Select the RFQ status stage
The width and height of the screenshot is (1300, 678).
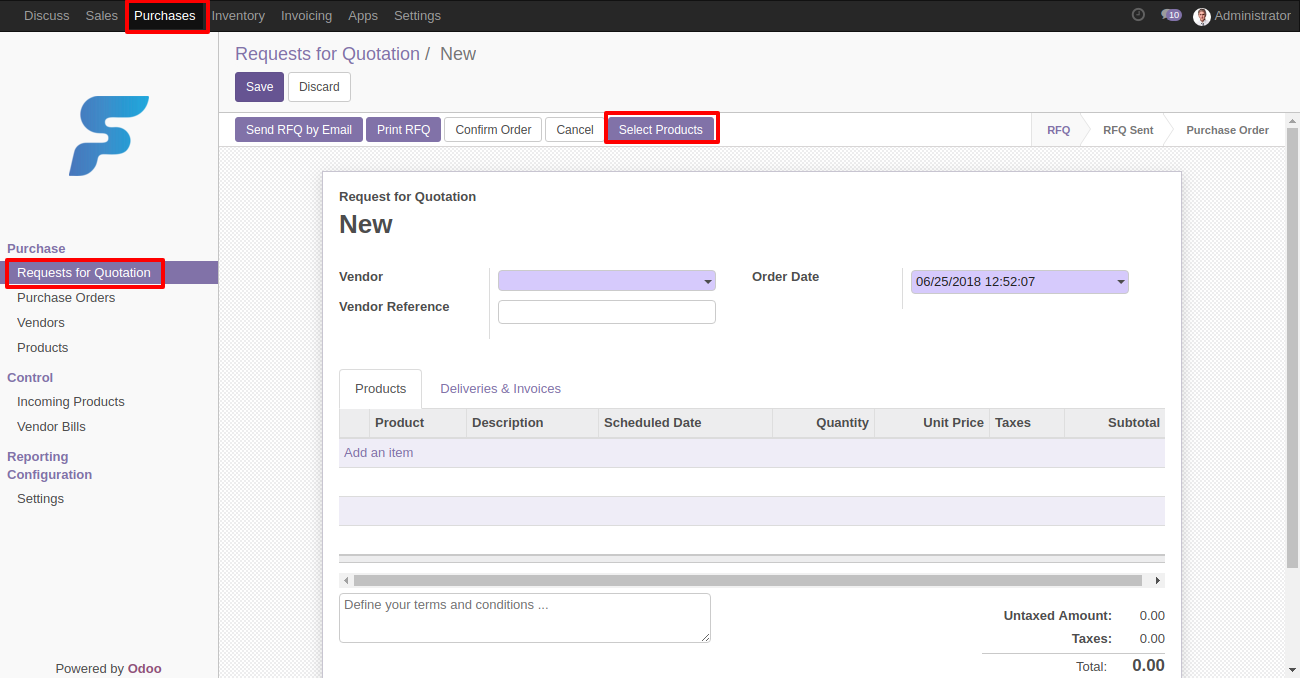point(1058,130)
